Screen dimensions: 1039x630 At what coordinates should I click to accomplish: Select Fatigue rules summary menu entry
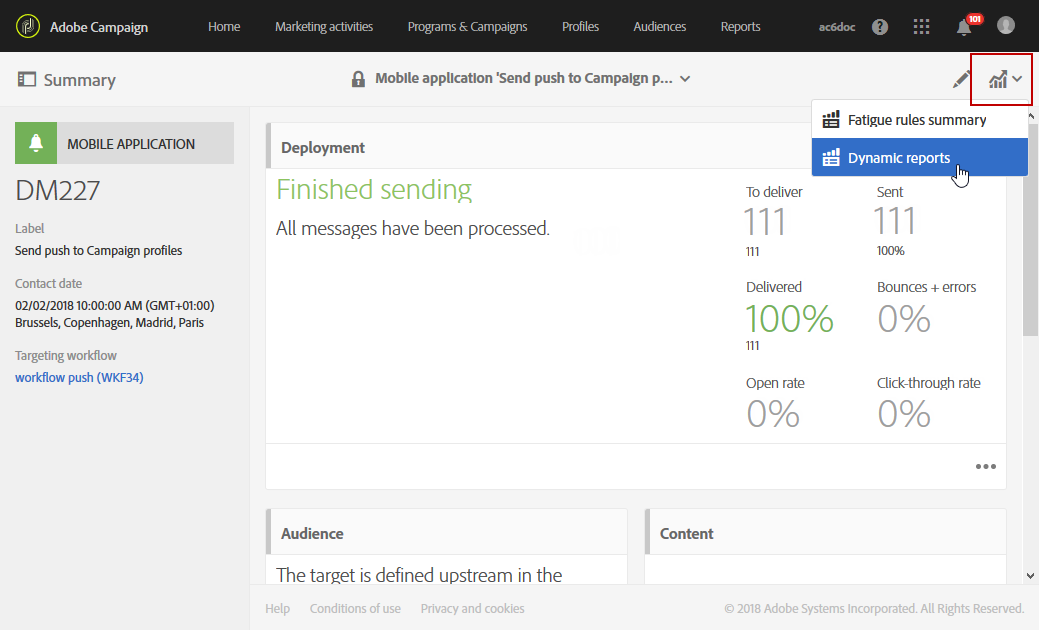coord(920,120)
